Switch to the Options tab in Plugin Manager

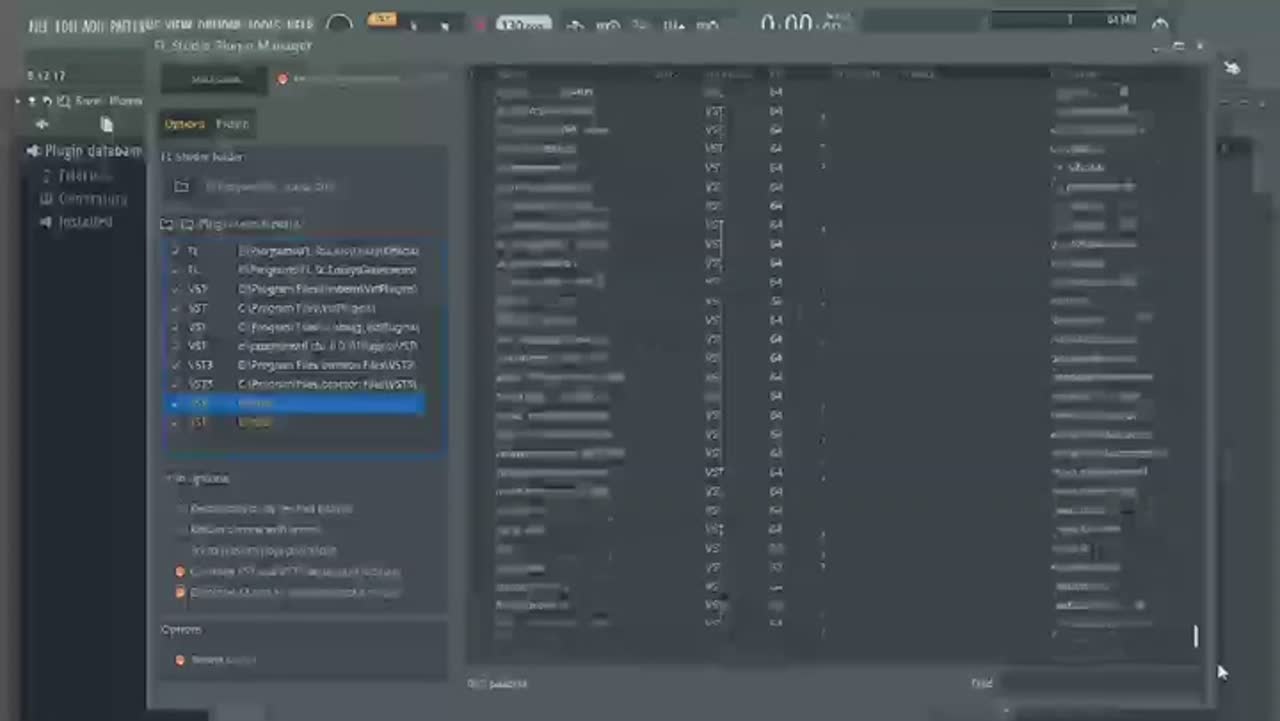tap(185, 124)
